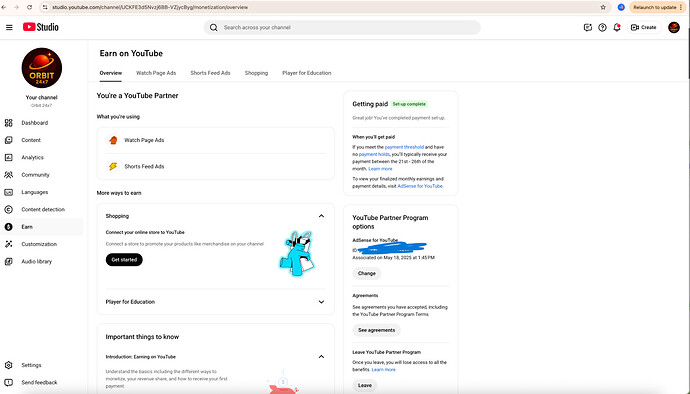Switch to the Watch Page Ads tab
Screen dimensions: 690x394
156,73
